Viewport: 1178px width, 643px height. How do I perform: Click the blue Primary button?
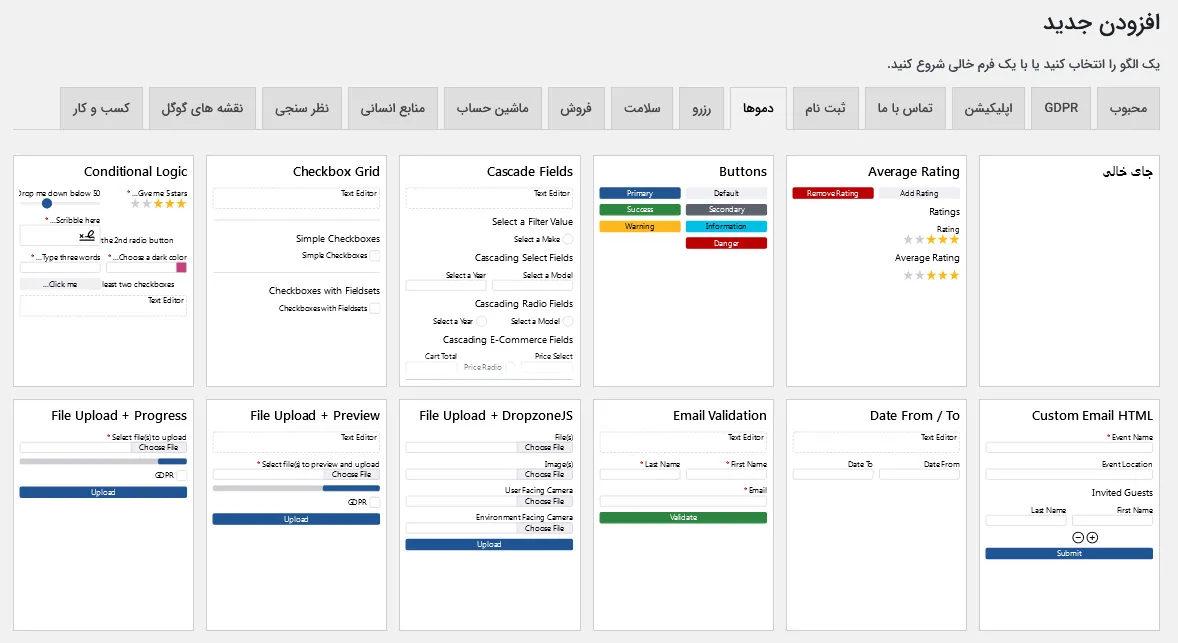[x=639, y=193]
